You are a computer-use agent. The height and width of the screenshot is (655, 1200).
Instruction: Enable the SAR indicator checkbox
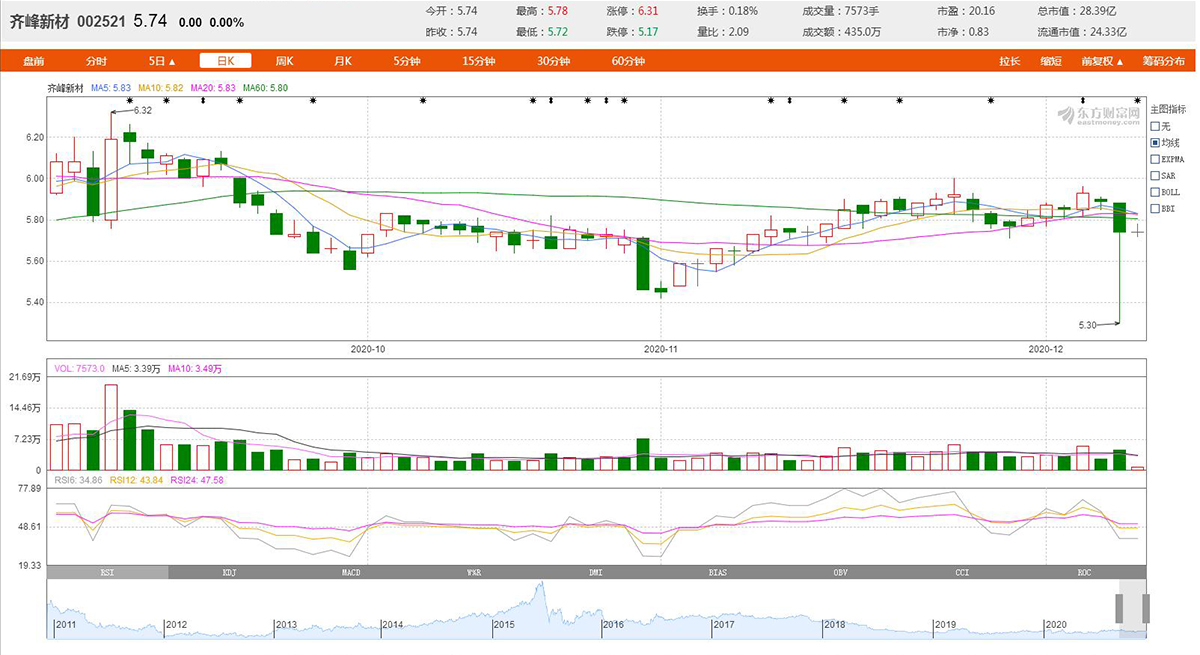coord(1155,175)
